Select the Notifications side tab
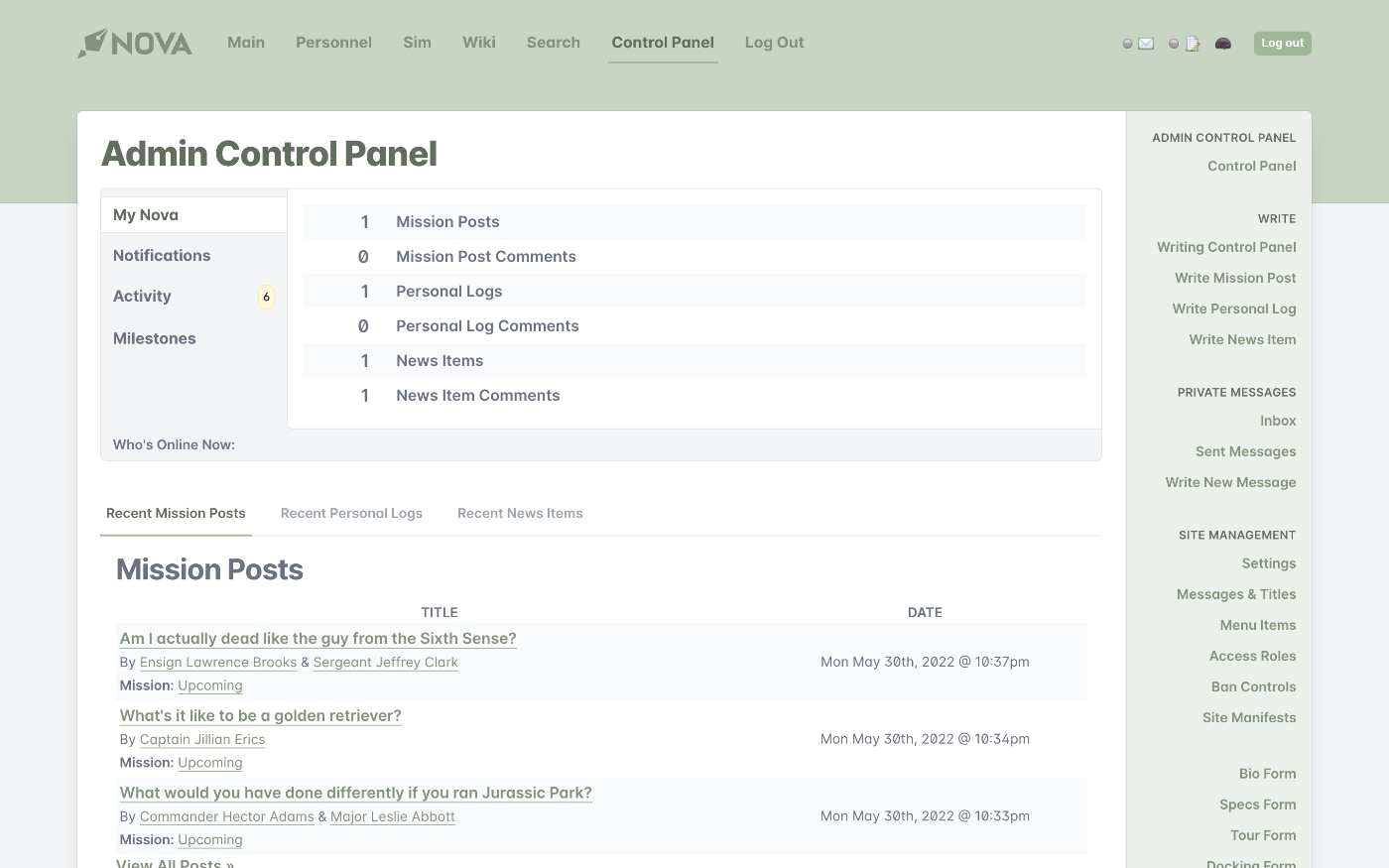Image resolution: width=1389 pixels, height=868 pixels. 162,255
